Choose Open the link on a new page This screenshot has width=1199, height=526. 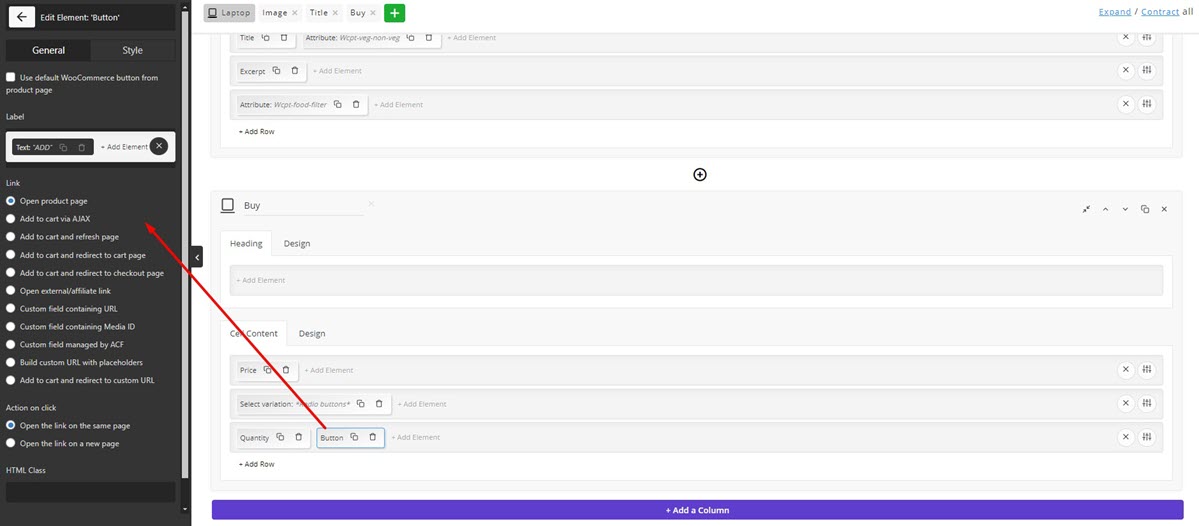click(x=11, y=443)
